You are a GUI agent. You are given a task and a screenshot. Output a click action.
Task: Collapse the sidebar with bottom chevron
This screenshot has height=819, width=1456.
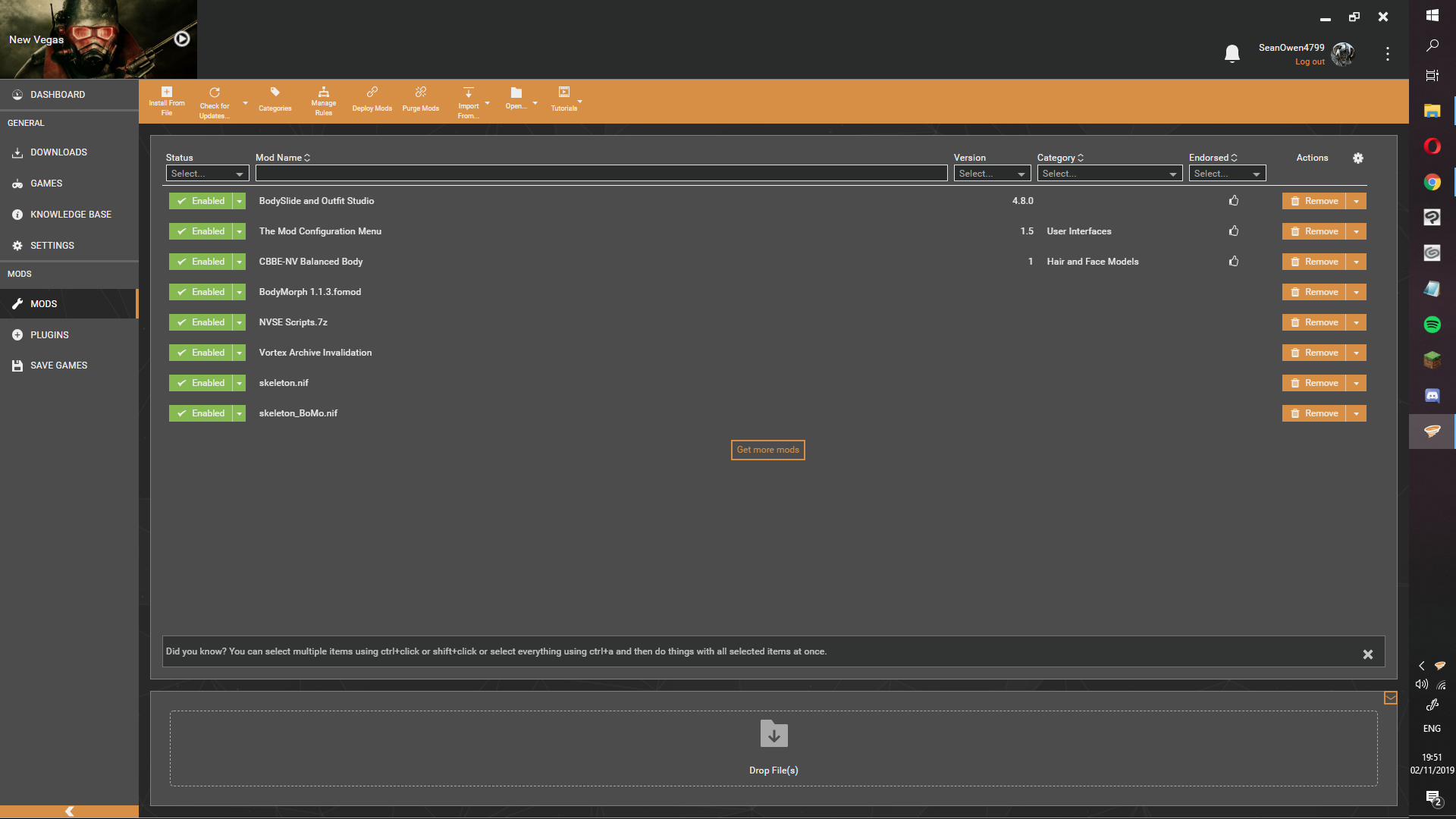(x=69, y=811)
